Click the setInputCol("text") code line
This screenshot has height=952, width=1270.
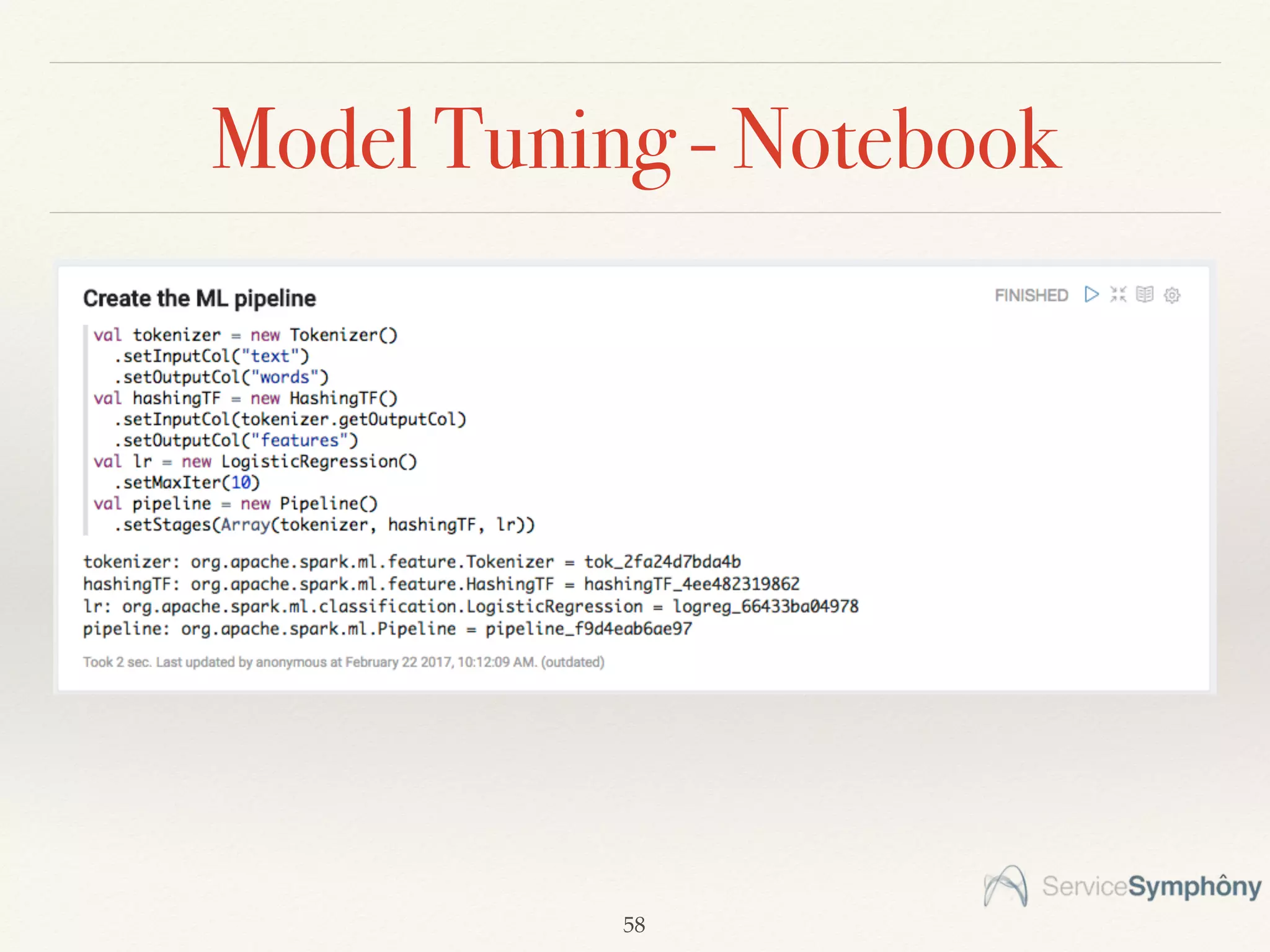click(x=211, y=356)
